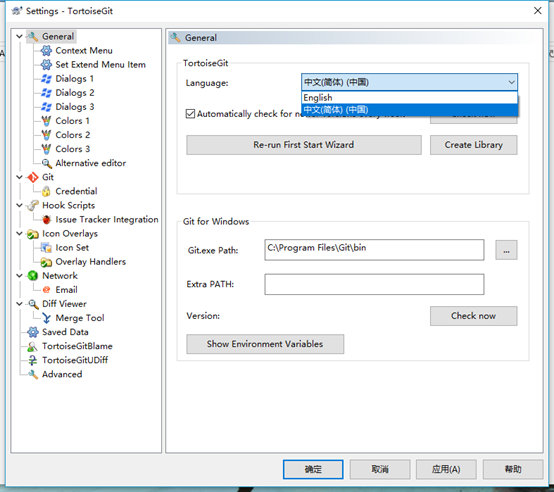Screen dimensions: 554x492
Task: Click the Set Extend Menu Item gear icon
Action: tap(46, 65)
